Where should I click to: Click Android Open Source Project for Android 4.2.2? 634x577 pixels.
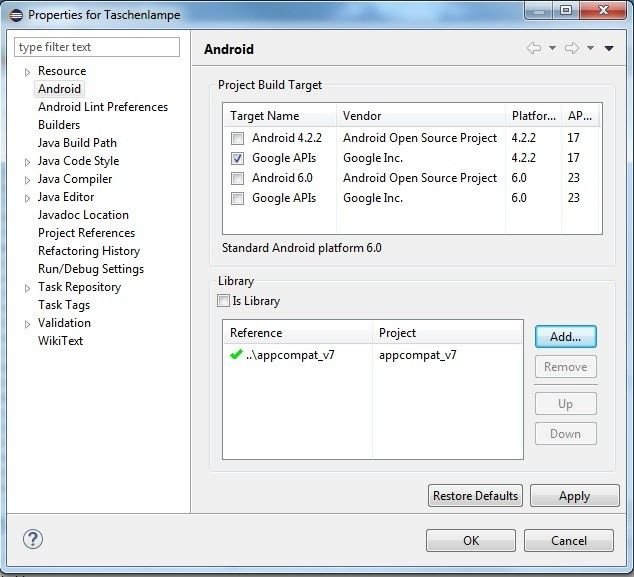click(x=420, y=138)
